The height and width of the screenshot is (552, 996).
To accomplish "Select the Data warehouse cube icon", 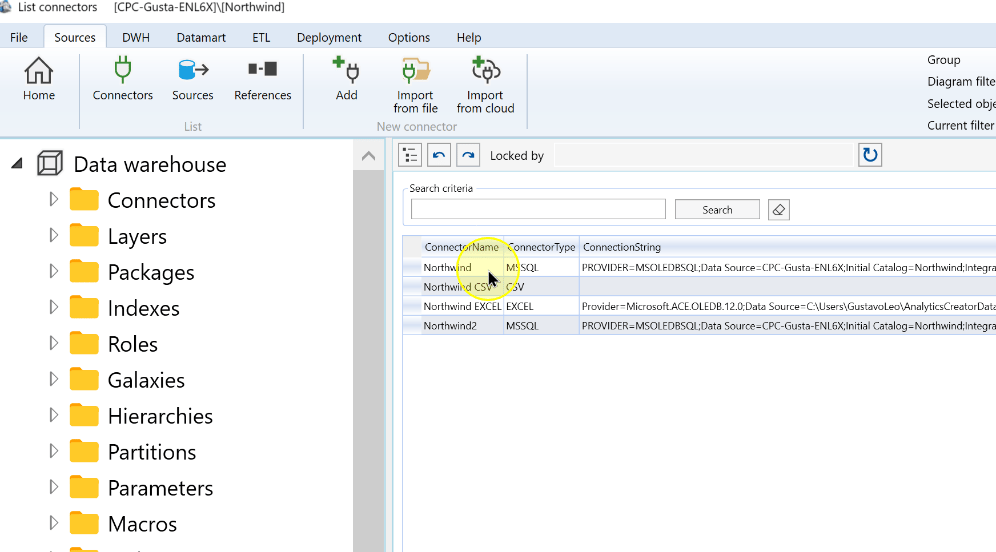I will (x=50, y=164).
